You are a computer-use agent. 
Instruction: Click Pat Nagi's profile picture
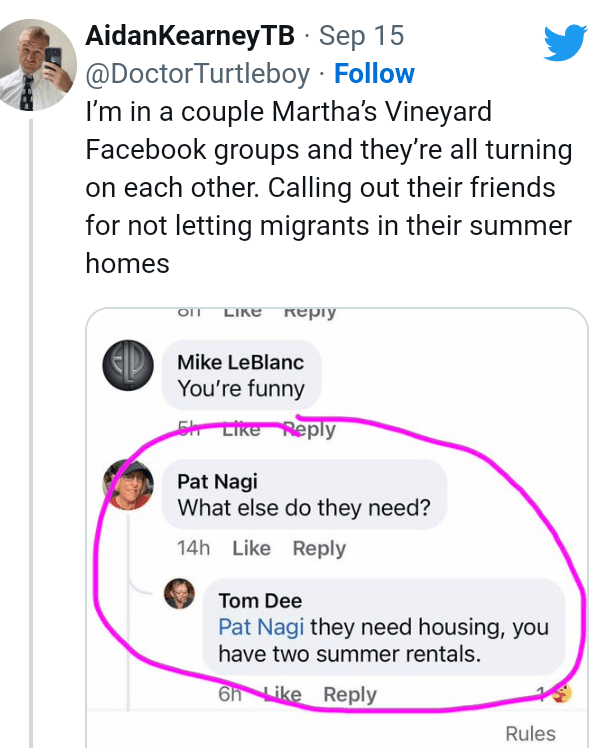128,484
